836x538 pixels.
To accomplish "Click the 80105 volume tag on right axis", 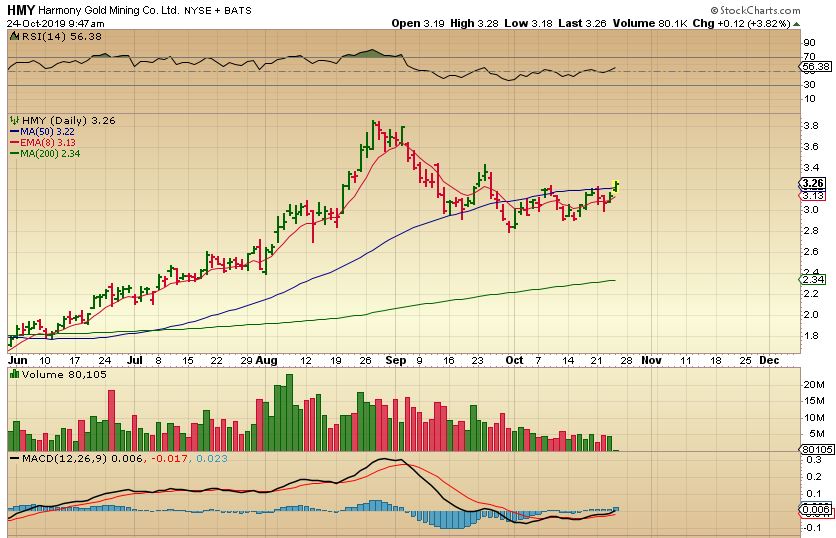I will (x=817, y=449).
